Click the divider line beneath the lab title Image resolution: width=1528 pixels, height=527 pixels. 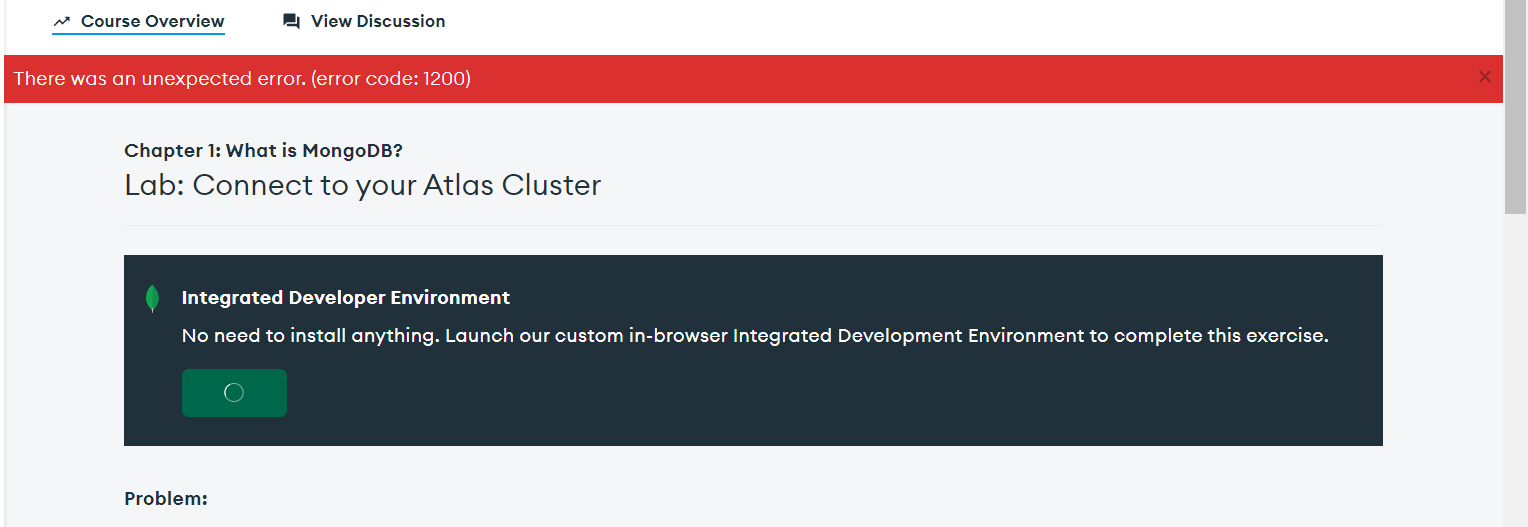click(x=753, y=225)
